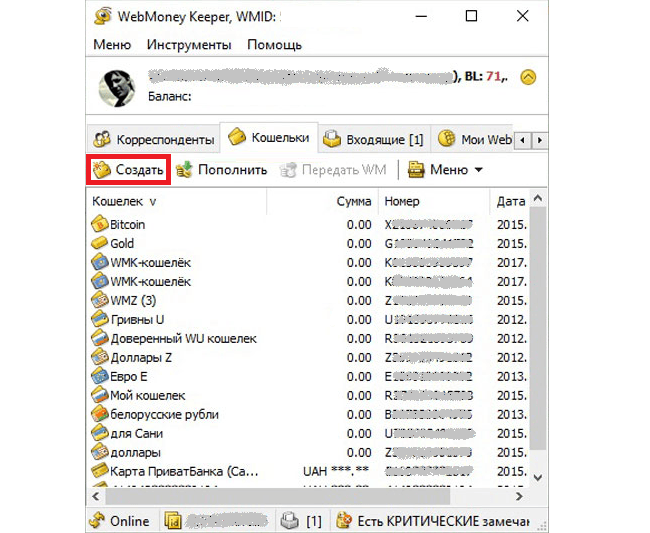
Task: Select the Евро E wallet name
Action: click(129, 377)
